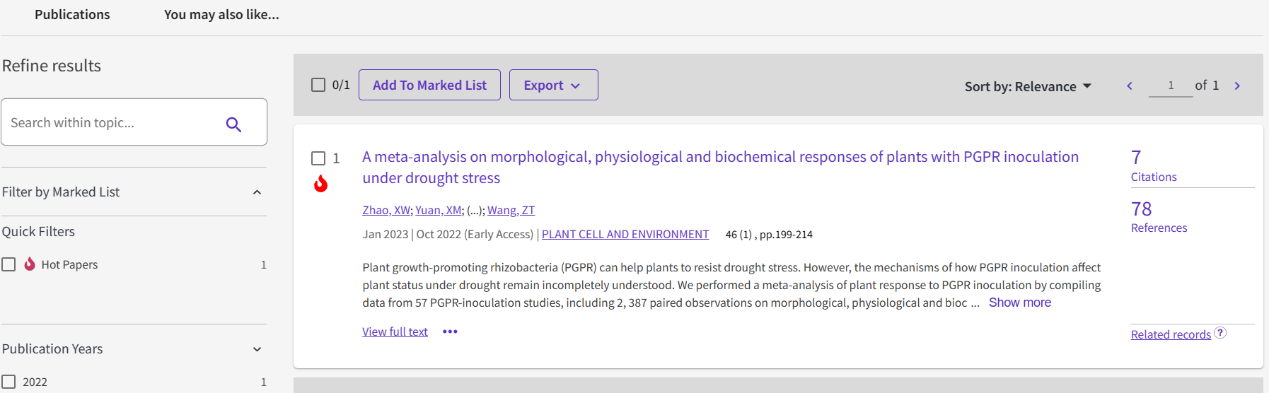The image size is (1269, 393).
Task: Go to the next results page arrow
Action: click(1237, 86)
